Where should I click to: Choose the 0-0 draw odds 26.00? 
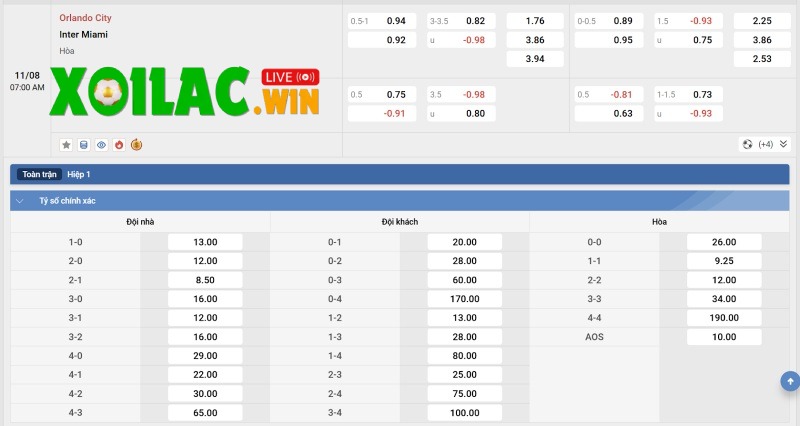(x=724, y=242)
